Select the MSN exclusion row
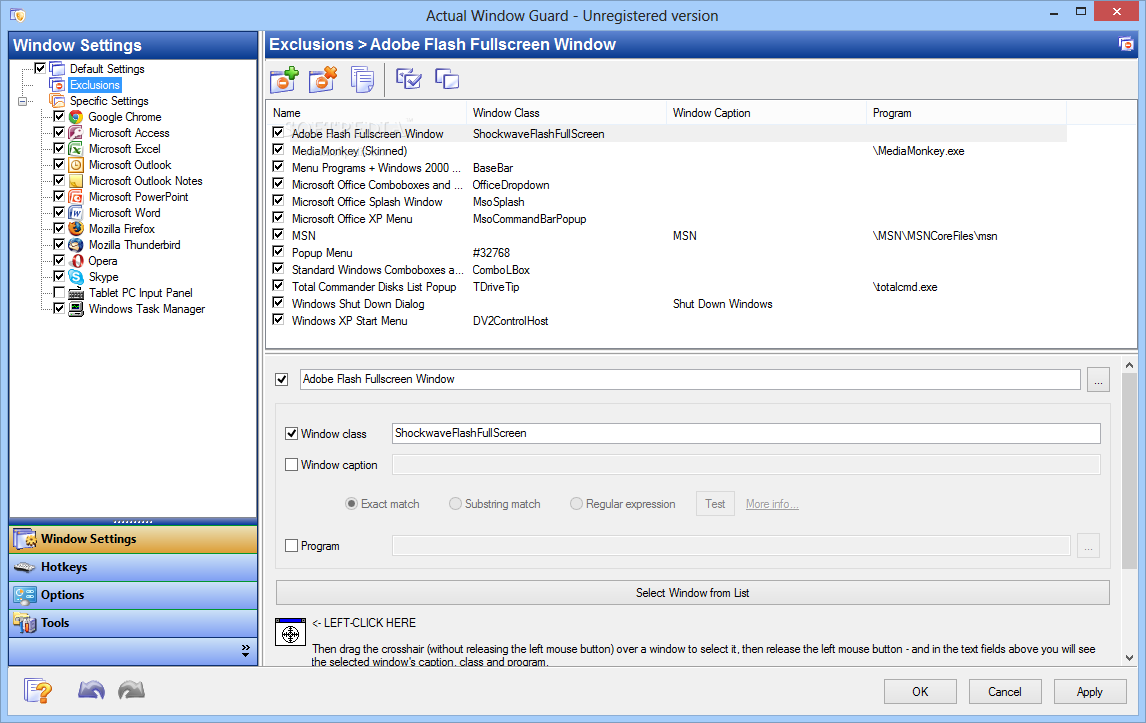Image resolution: width=1146 pixels, height=723 pixels. (x=666, y=235)
